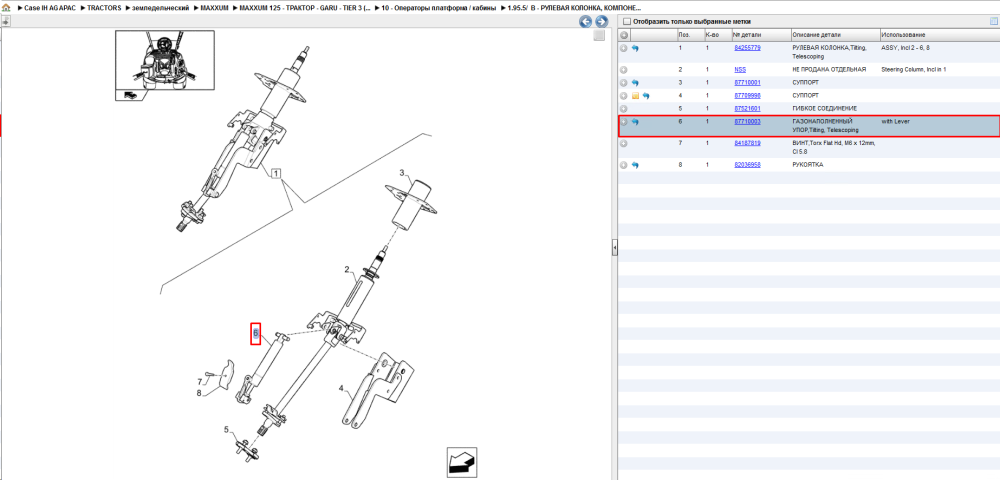Open part number link 82036958
Viewport: 1000px width, 480px height.
point(747,165)
